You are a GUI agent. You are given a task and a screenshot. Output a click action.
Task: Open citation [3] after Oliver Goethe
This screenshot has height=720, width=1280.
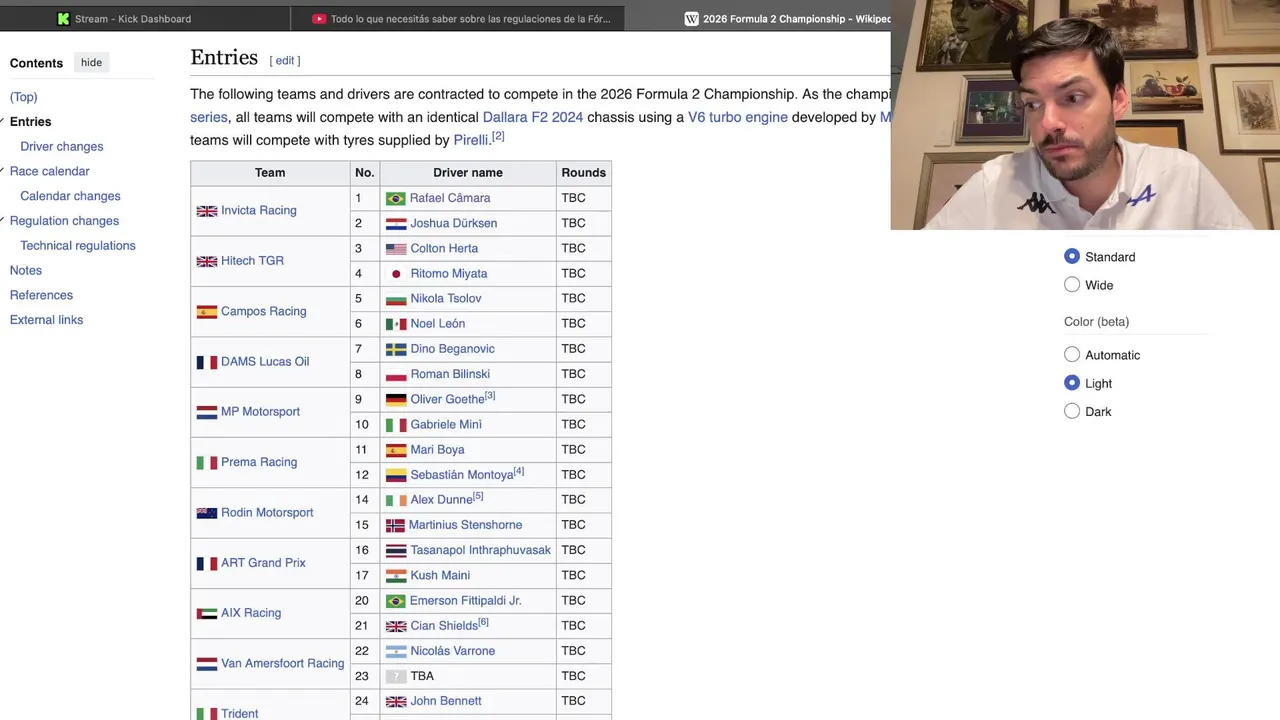pos(490,396)
